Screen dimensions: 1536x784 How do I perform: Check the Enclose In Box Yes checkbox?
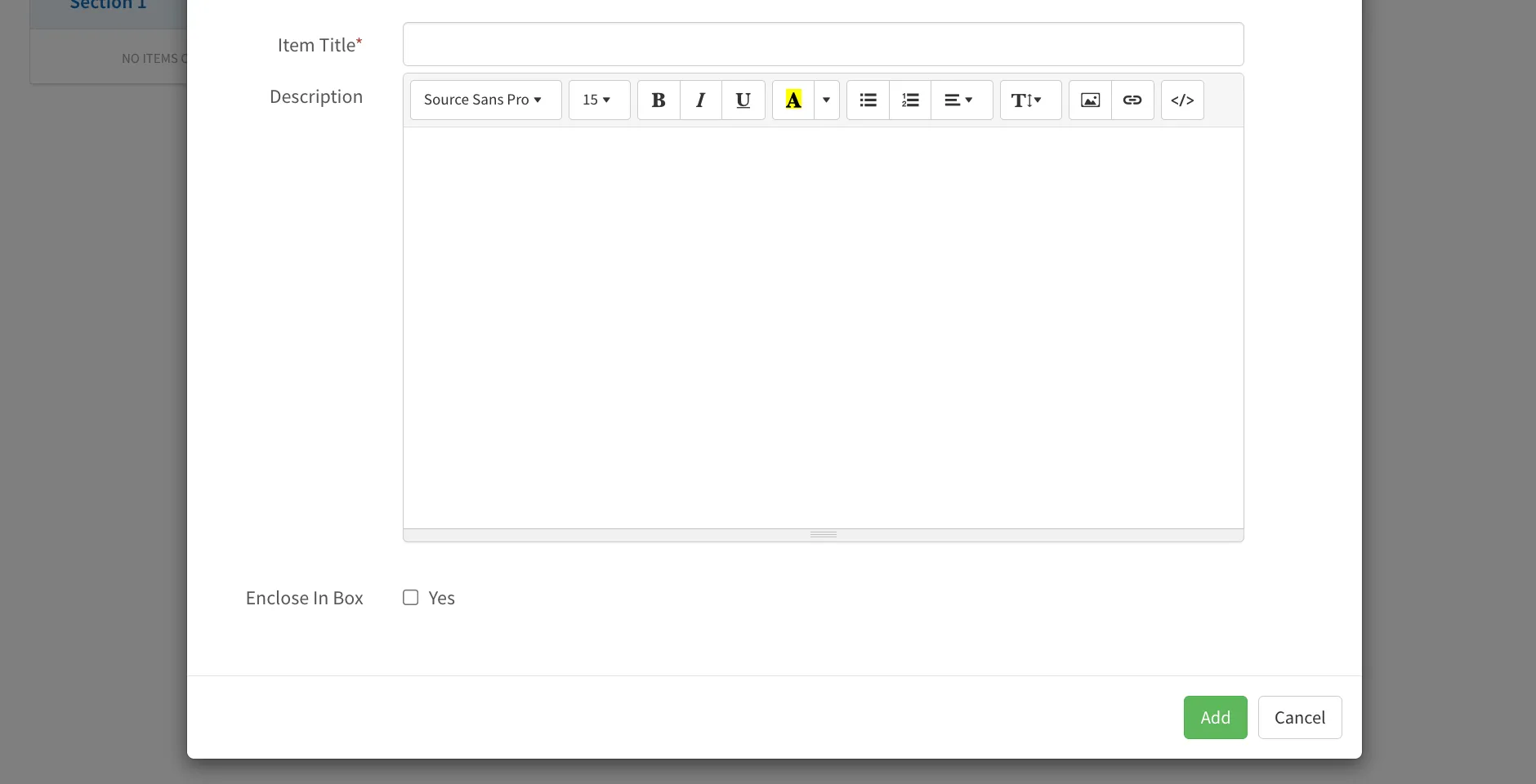click(411, 598)
